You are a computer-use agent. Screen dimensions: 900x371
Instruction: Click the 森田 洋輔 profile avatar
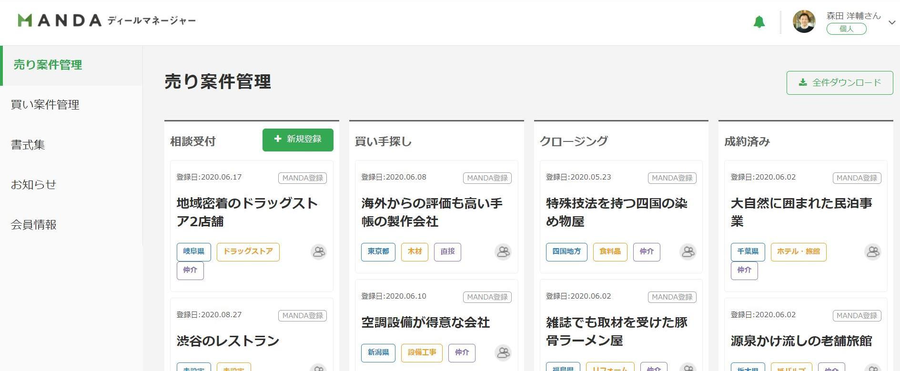click(x=804, y=21)
